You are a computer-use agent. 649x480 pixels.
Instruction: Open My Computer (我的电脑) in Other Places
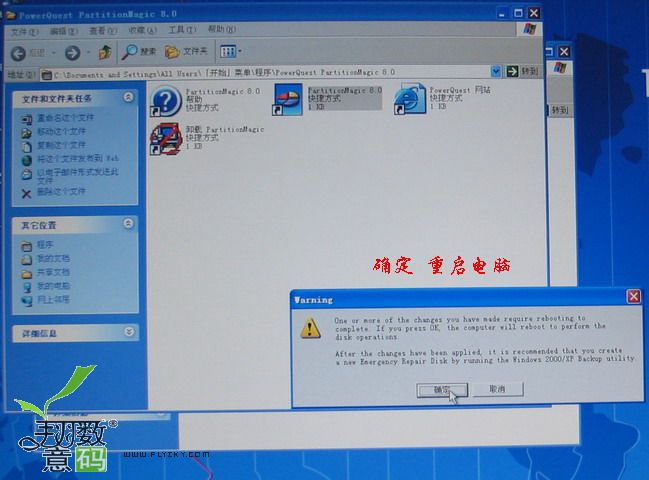click(53, 286)
